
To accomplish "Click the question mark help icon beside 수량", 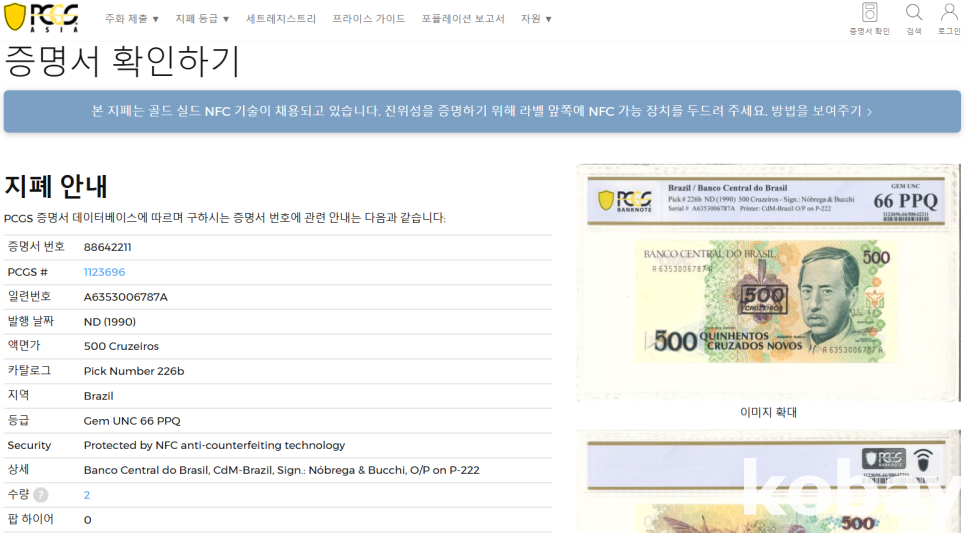I will (41, 495).
